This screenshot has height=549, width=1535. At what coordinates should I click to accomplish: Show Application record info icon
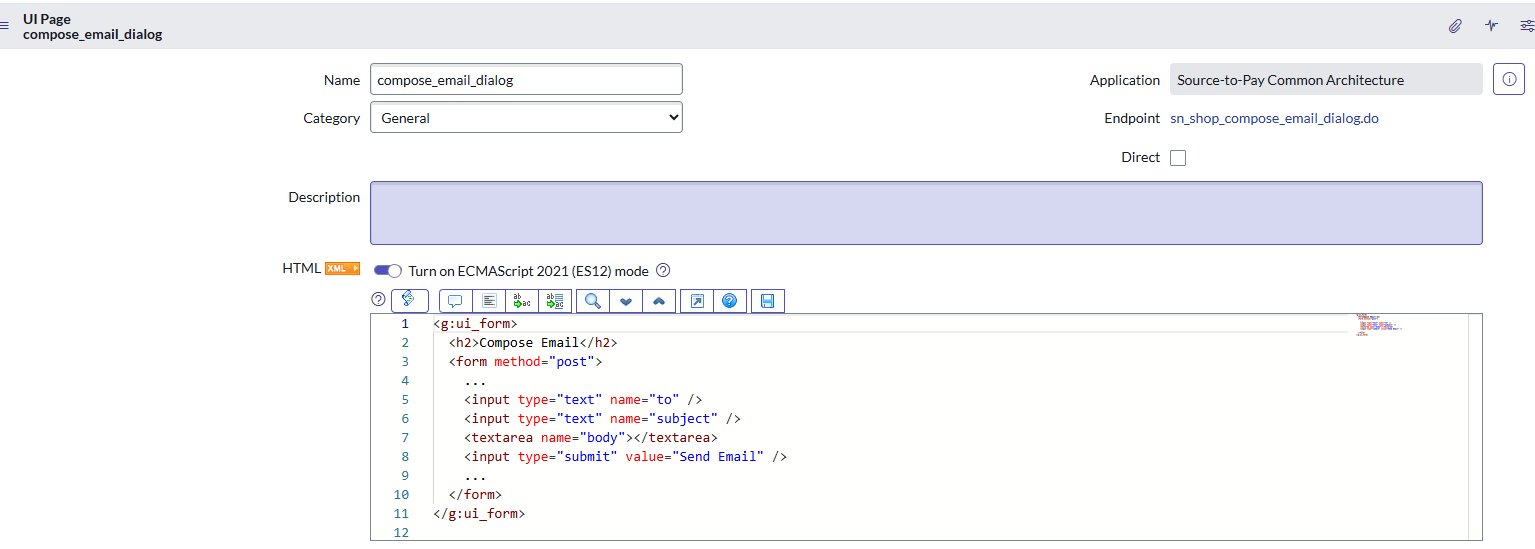pyautogui.click(x=1508, y=80)
